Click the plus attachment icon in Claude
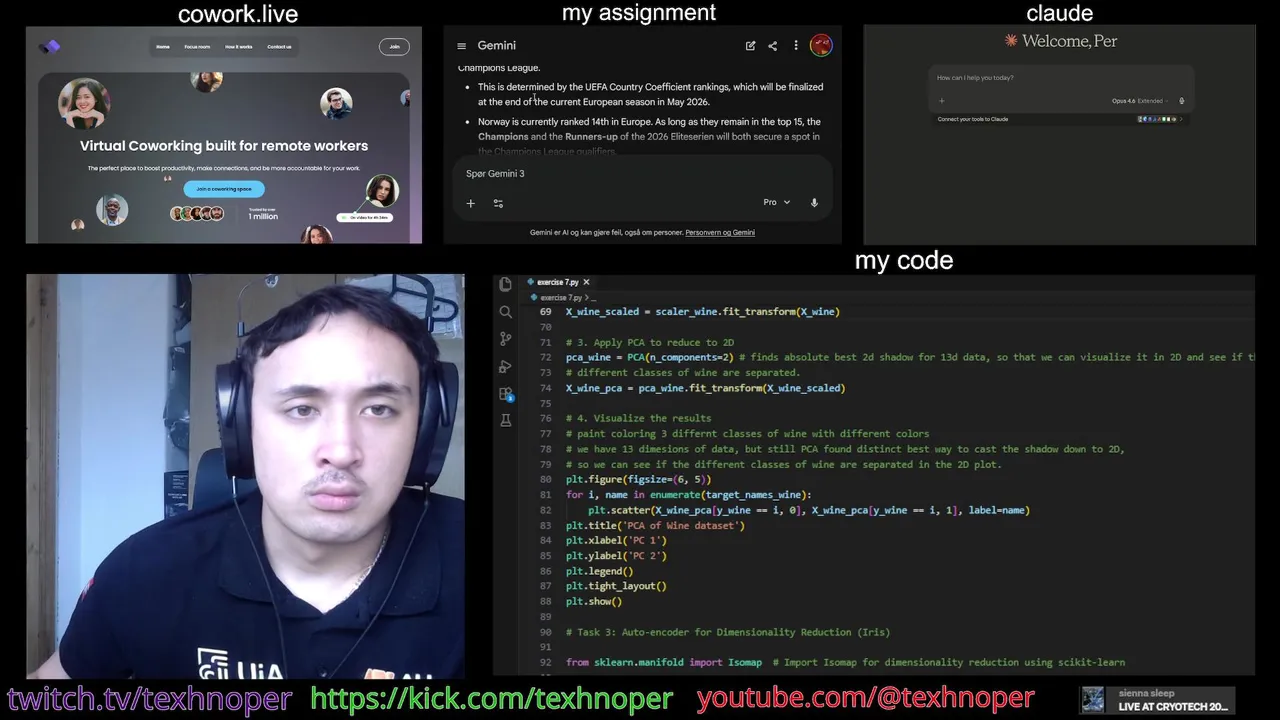The width and height of the screenshot is (1280, 720). pyautogui.click(x=941, y=101)
